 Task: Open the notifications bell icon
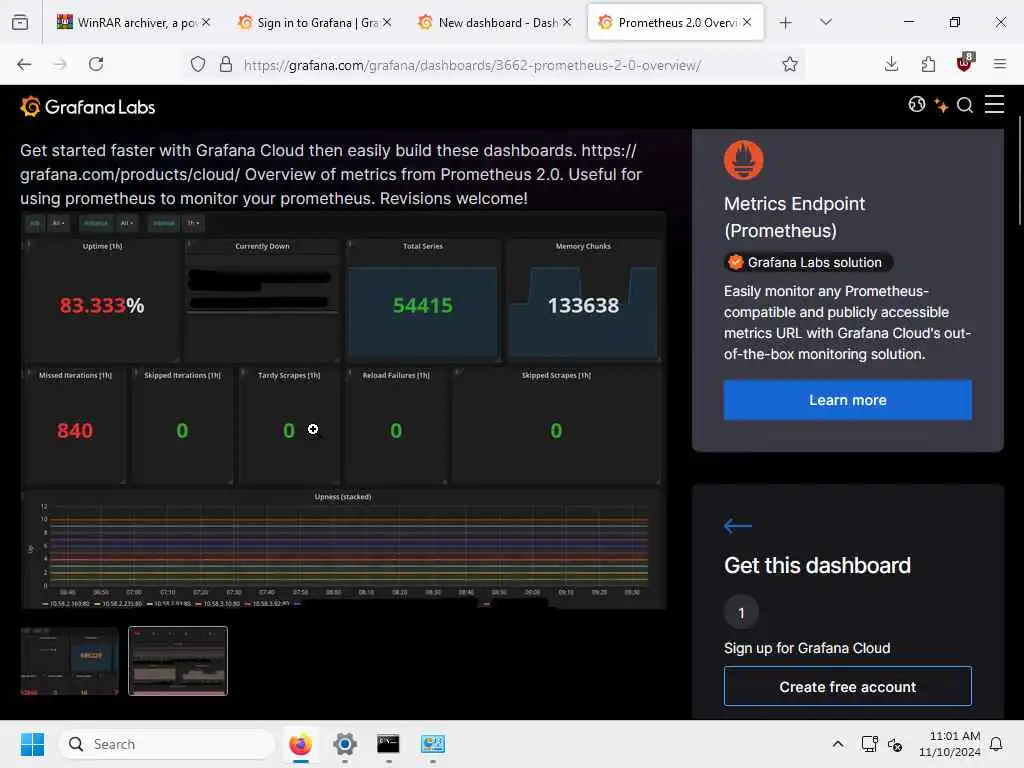coord(996,744)
